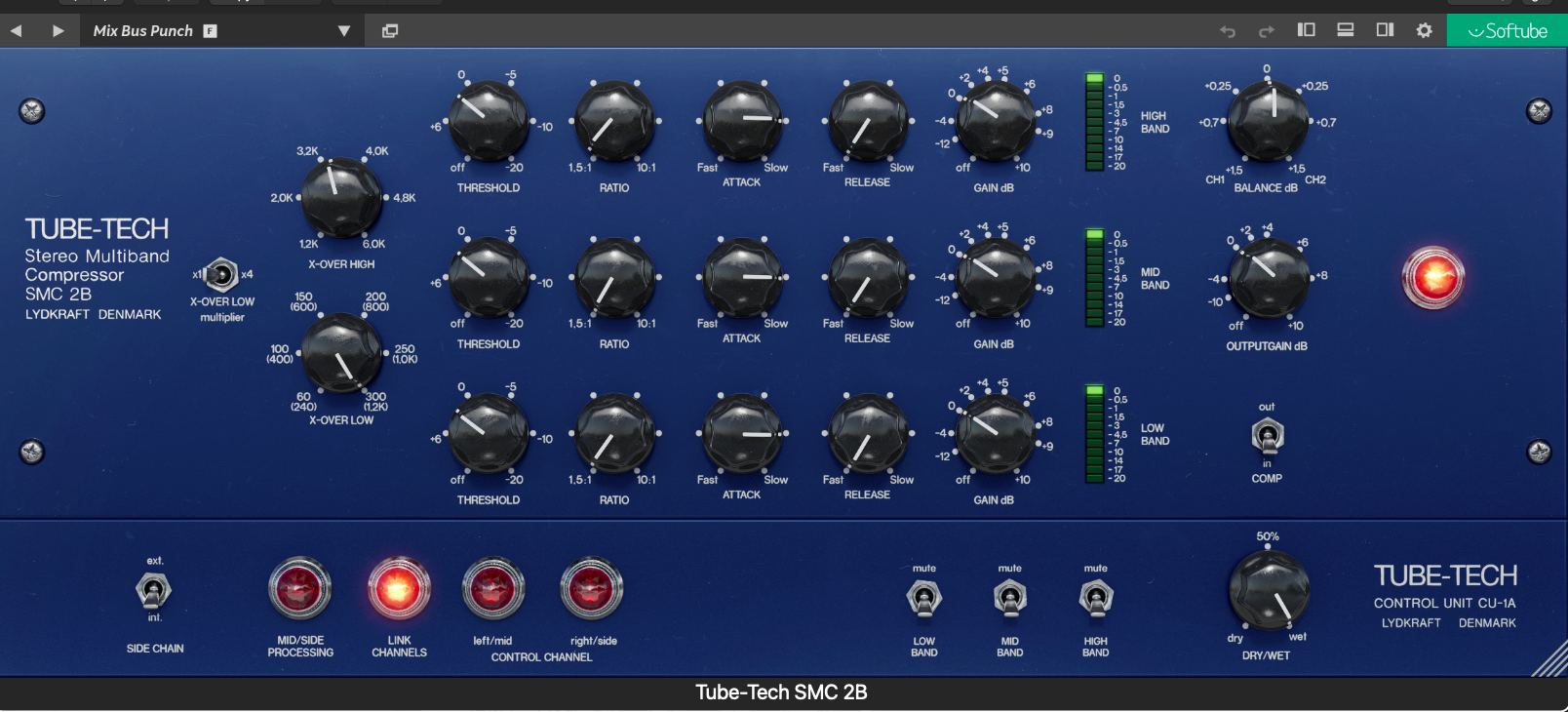1568x712 pixels.
Task: Click the low band RELEASE knob
Action: click(x=868, y=433)
